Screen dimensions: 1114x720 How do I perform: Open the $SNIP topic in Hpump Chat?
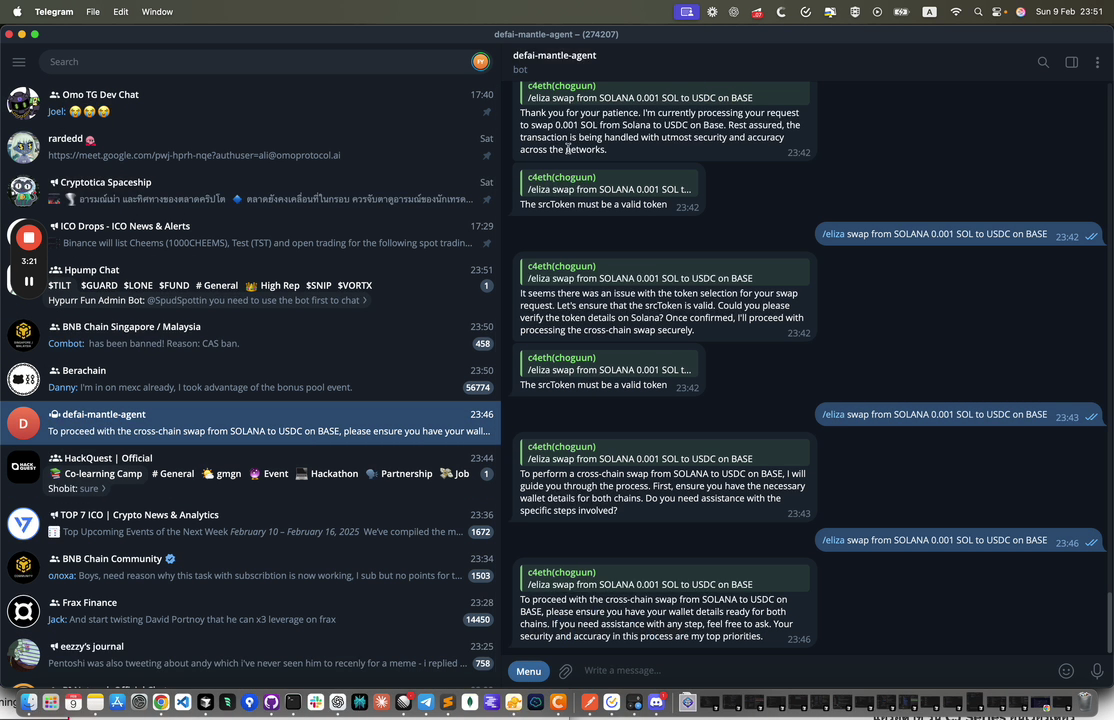[x=318, y=285]
